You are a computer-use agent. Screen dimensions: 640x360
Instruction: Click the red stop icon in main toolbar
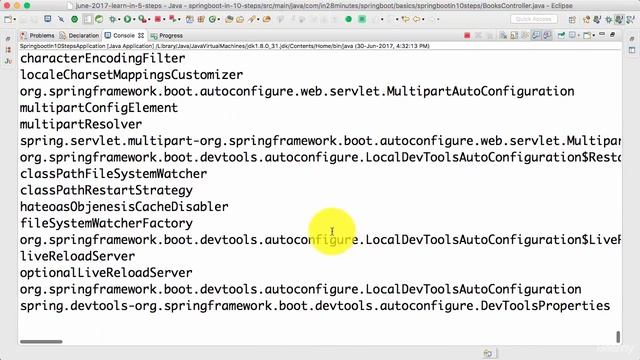(157, 19)
